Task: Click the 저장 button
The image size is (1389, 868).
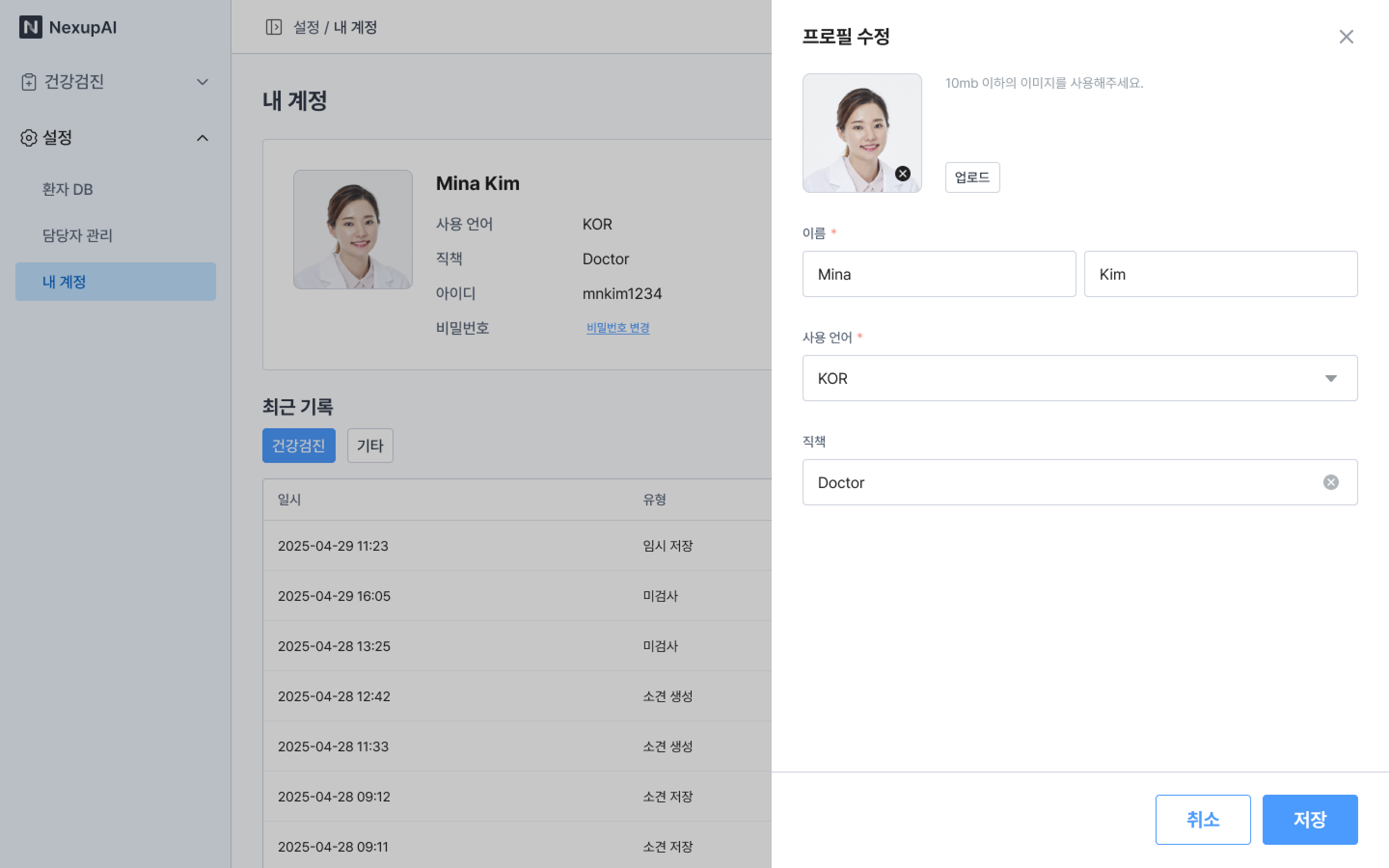Action: [x=1309, y=819]
